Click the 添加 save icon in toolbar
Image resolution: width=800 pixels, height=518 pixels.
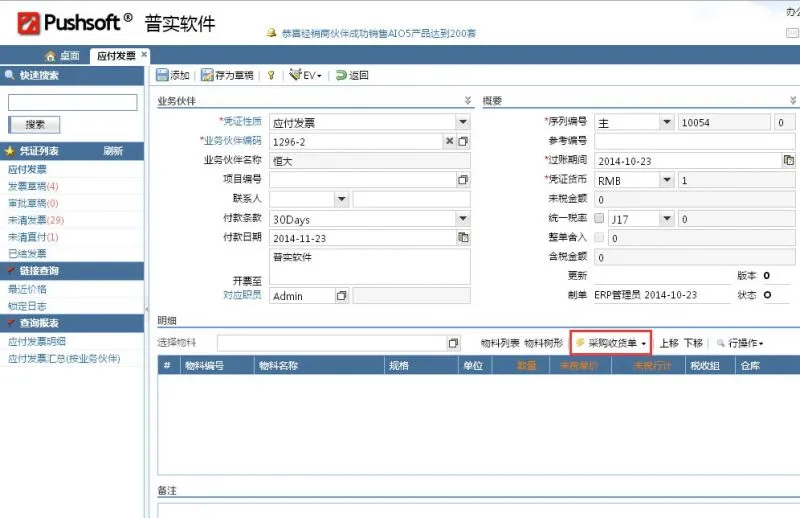[x=162, y=75]
